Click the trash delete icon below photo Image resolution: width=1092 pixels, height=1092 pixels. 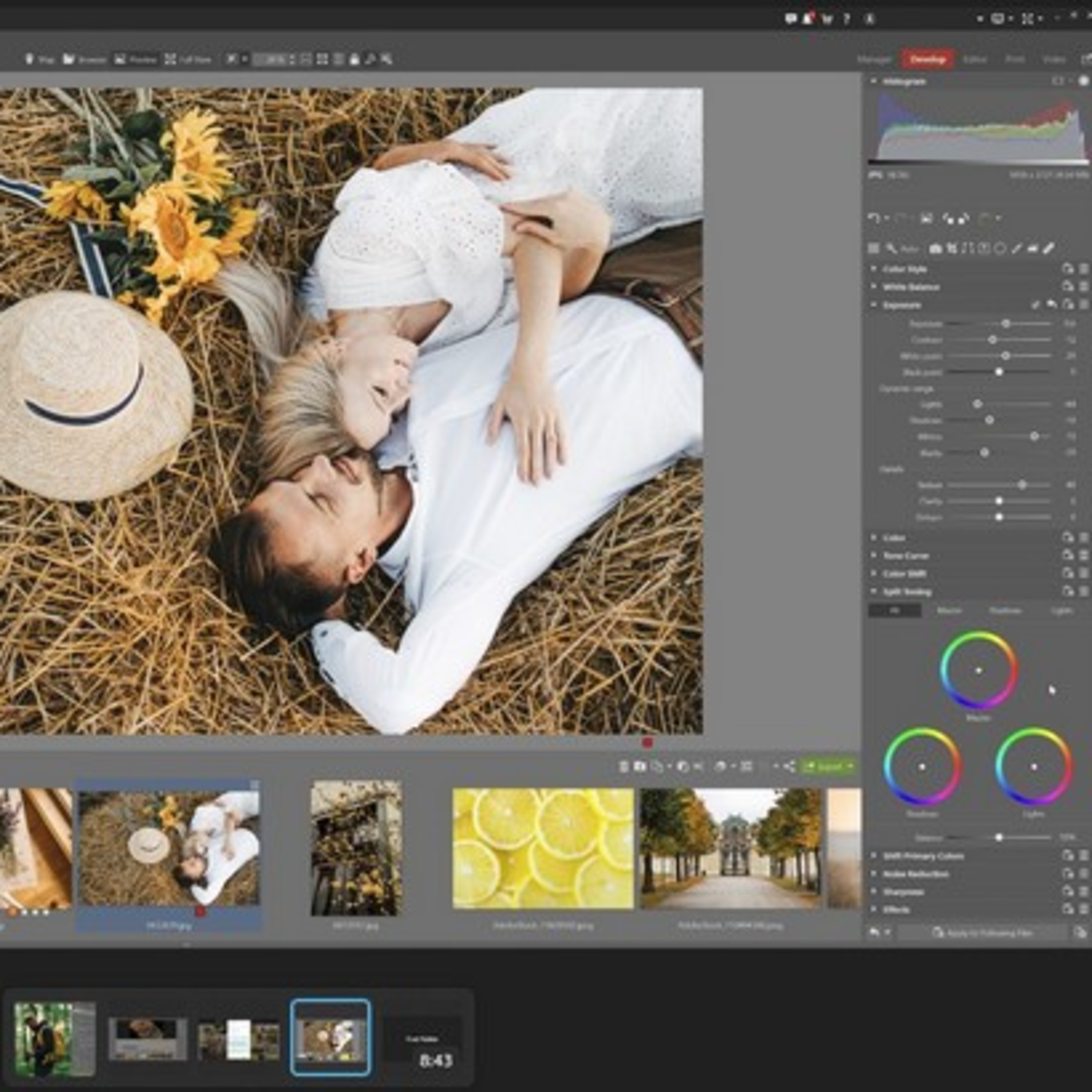pos(624,767)
